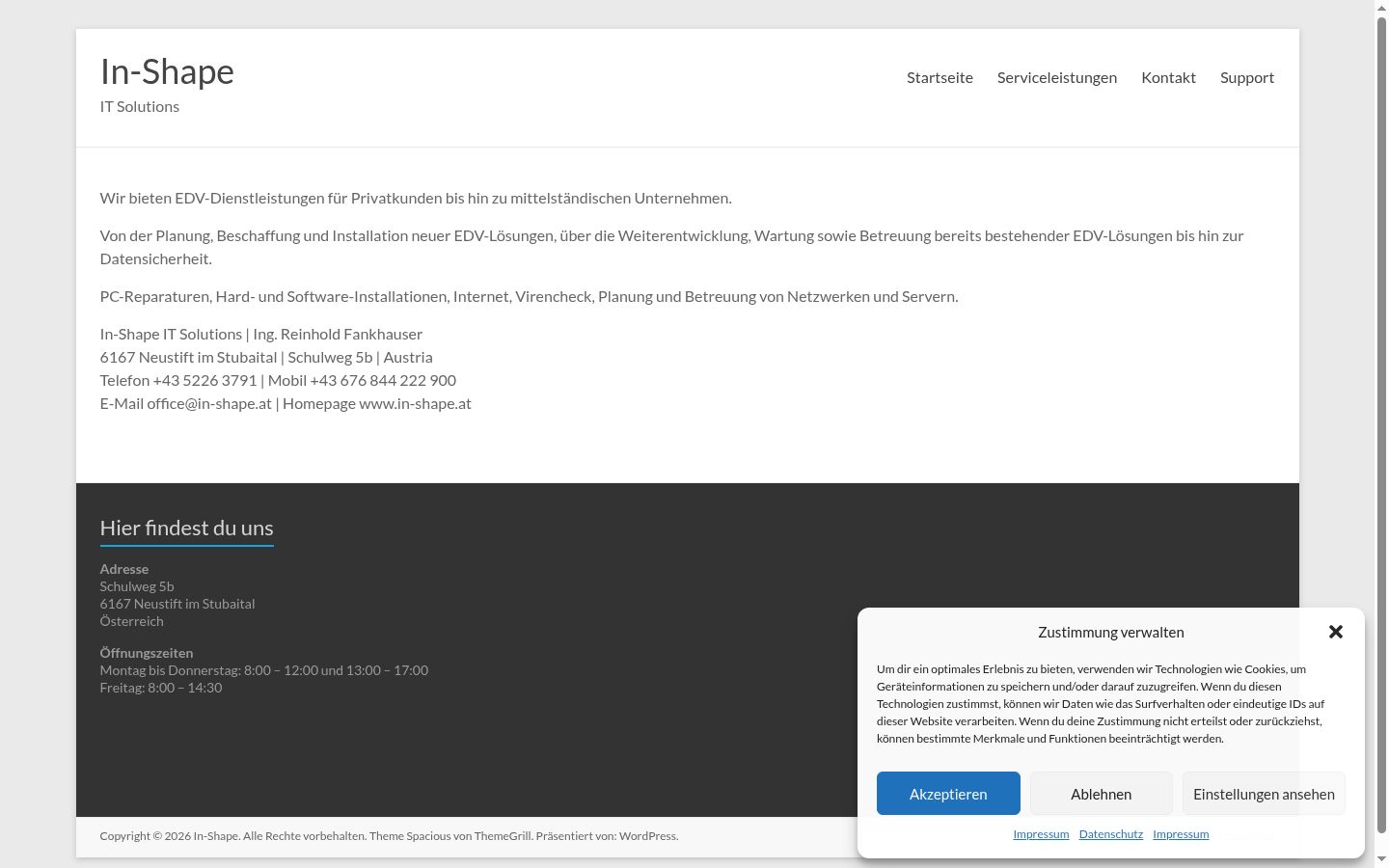
Task: Decline cookies with the Ablehnen button
Action: point(1102,794)
